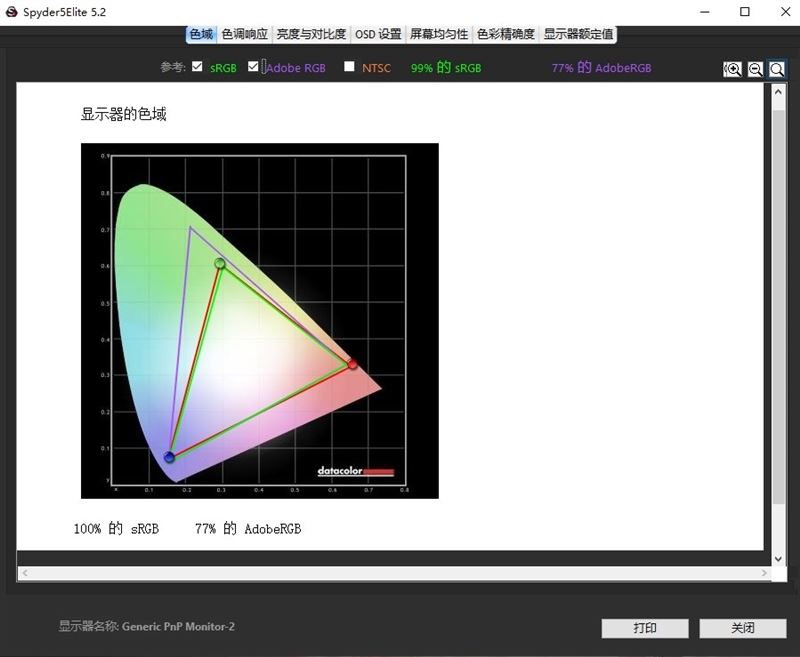Open the 亮度与对比度 tab
The height and width of the screenshot is (657, 800).
tap(311, 34)
